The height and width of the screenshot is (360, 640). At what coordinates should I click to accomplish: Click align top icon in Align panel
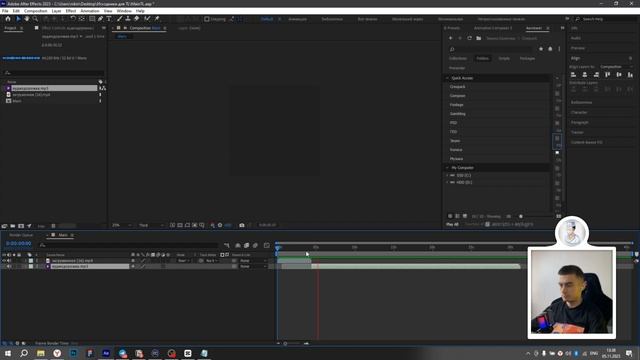[607, 75]
